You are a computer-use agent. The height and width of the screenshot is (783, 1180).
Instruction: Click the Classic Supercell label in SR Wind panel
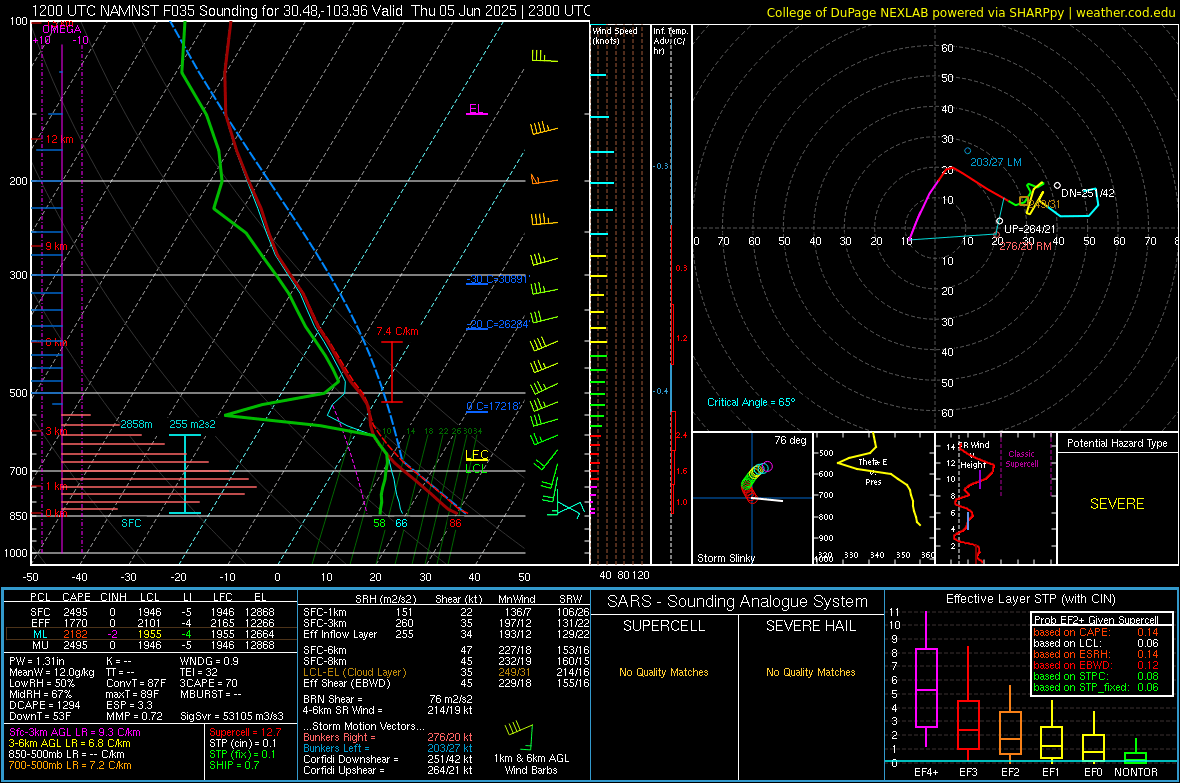tap(1021, 459)
